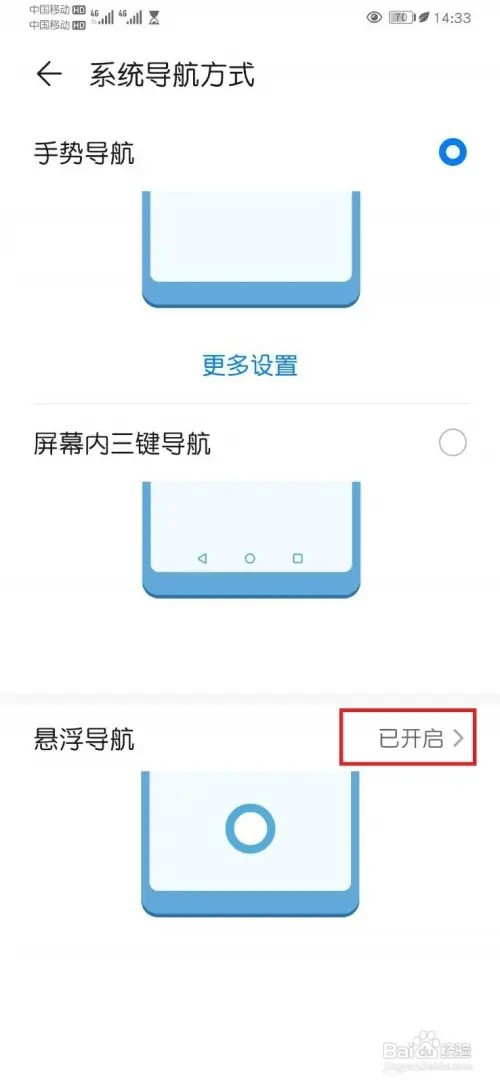Tap the 悬浮导航 label

84,740
